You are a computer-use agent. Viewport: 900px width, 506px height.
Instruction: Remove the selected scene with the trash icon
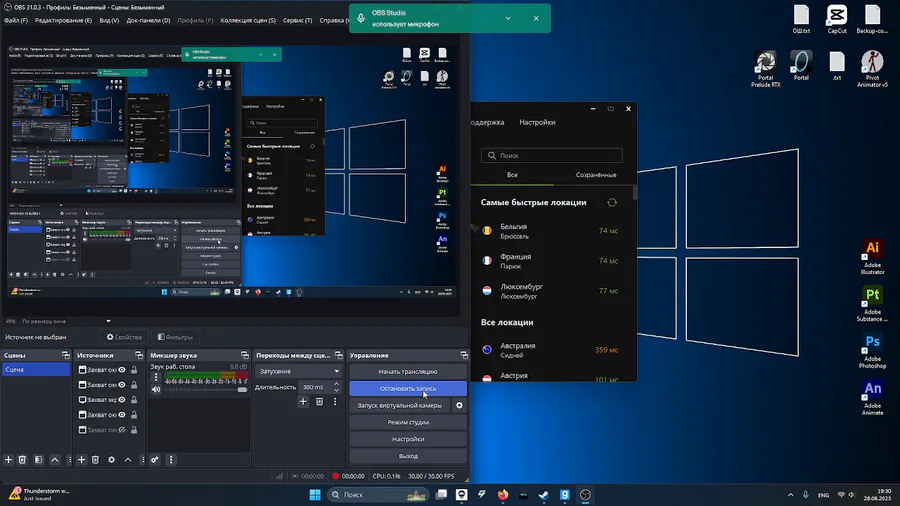[22, 460]
